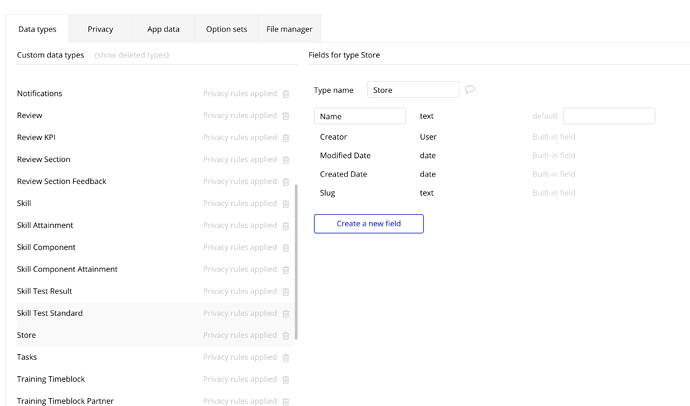Click trash icon on Review Section row
The height and width of the screenshot is (406, 690).
[286, 160]
